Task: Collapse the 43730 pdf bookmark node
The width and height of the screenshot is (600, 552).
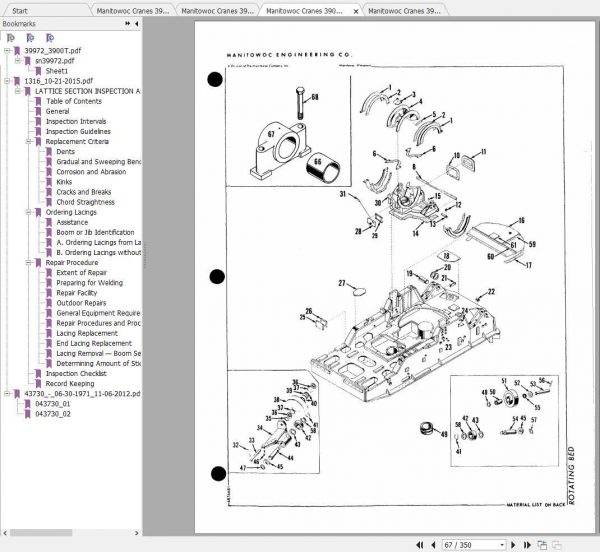Action: point(7,393)
